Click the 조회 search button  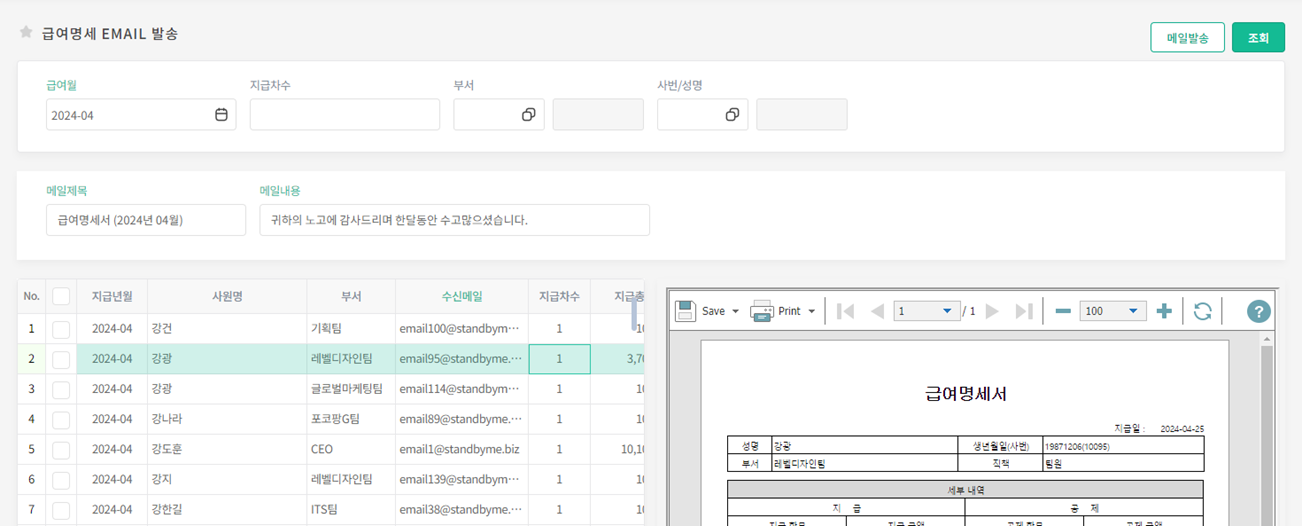(x=1257, y=38)
